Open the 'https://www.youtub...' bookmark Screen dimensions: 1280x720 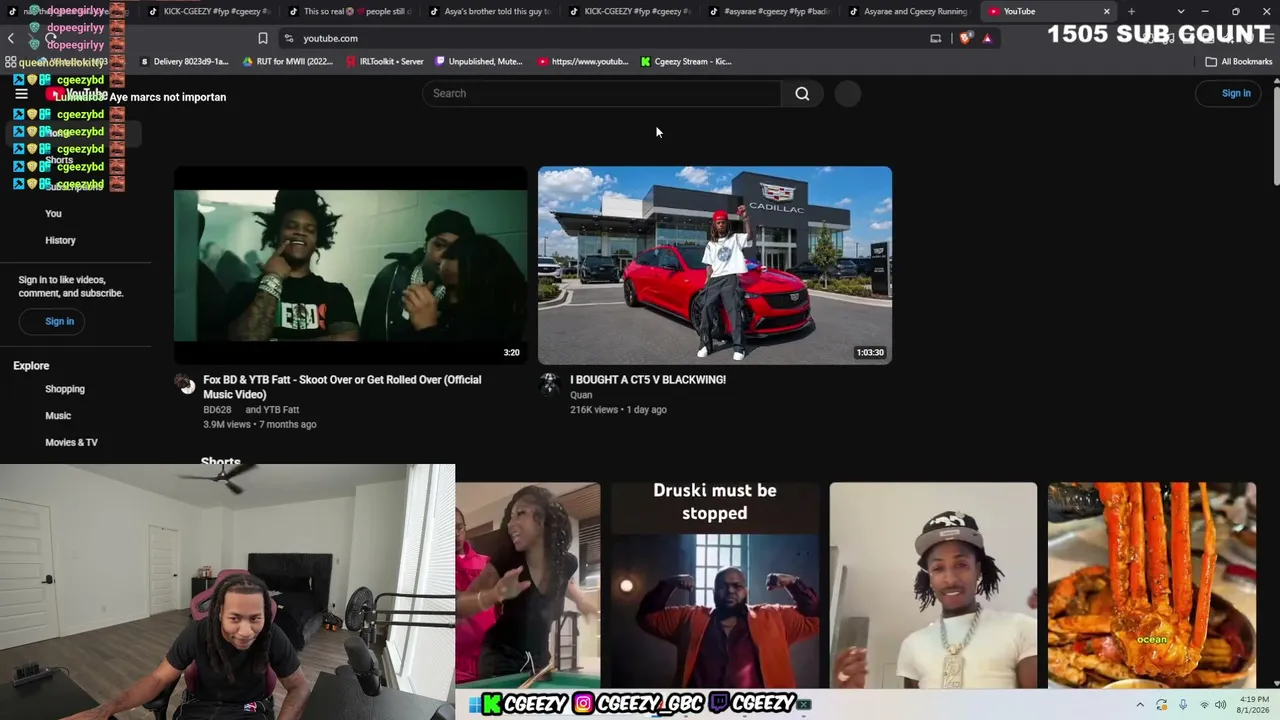point(583,61)
